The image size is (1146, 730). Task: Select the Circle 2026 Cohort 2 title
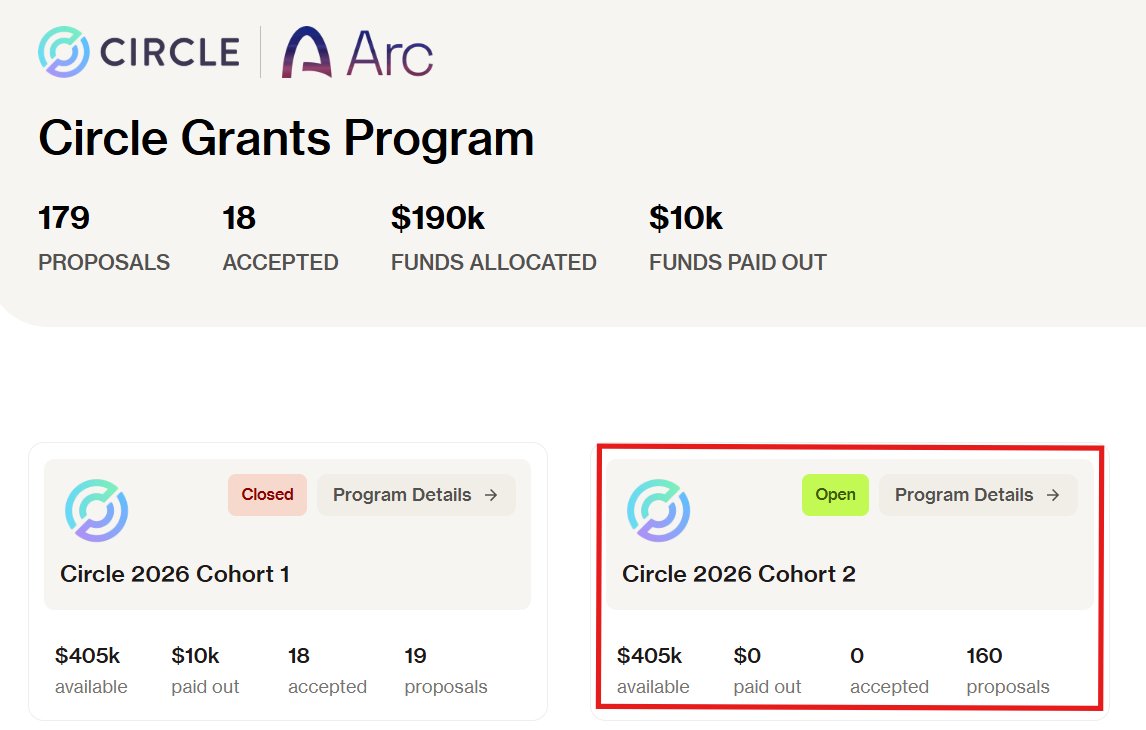(739, 574)
